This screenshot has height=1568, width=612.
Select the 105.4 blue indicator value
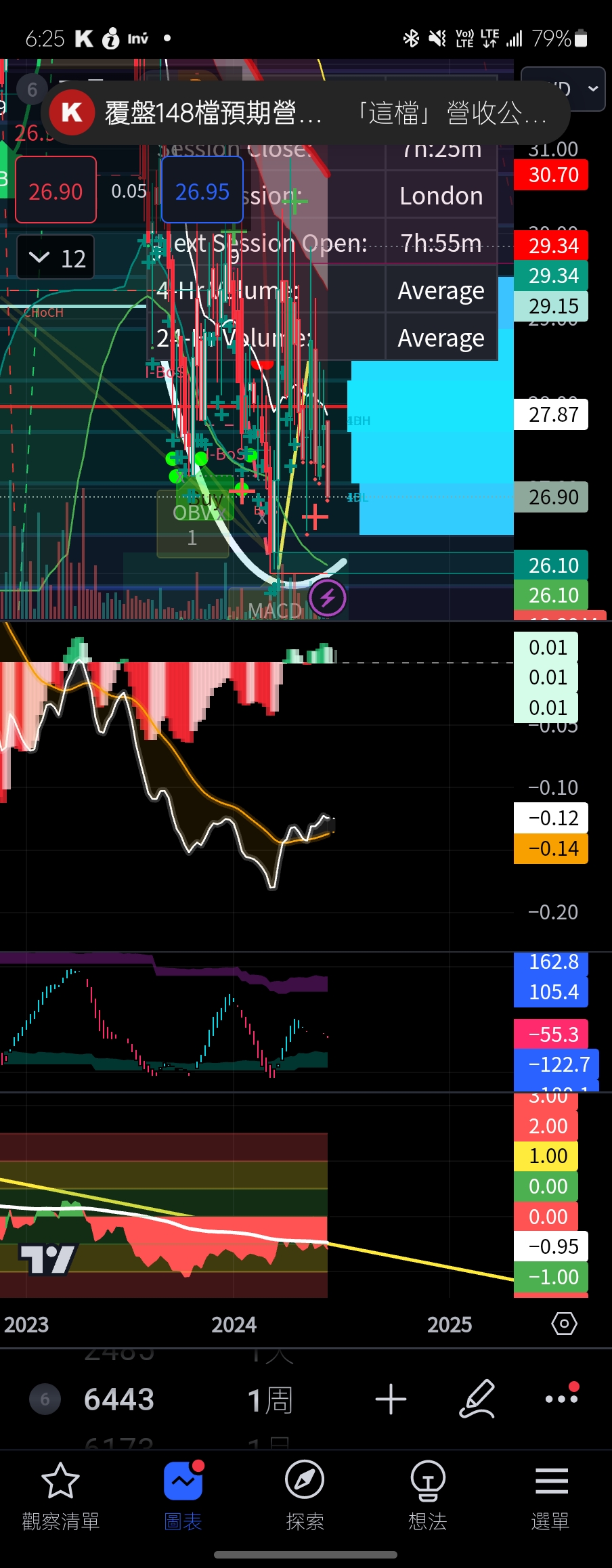(551, 992)
